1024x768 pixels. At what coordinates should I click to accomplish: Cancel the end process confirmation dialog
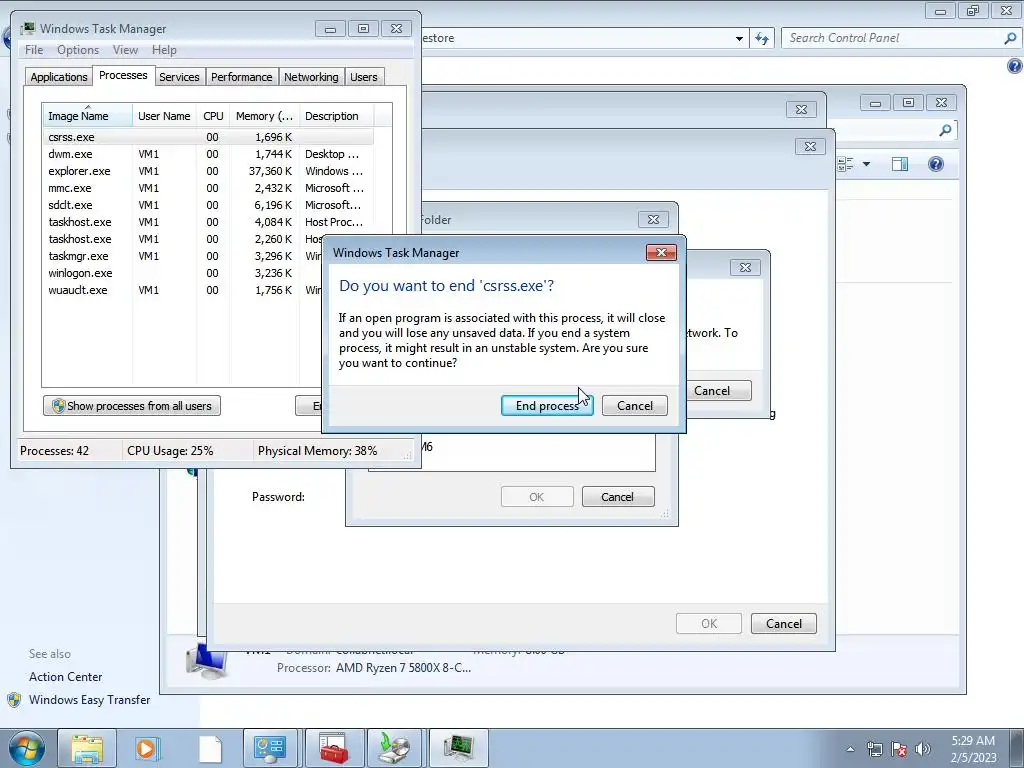coord(635,406)
